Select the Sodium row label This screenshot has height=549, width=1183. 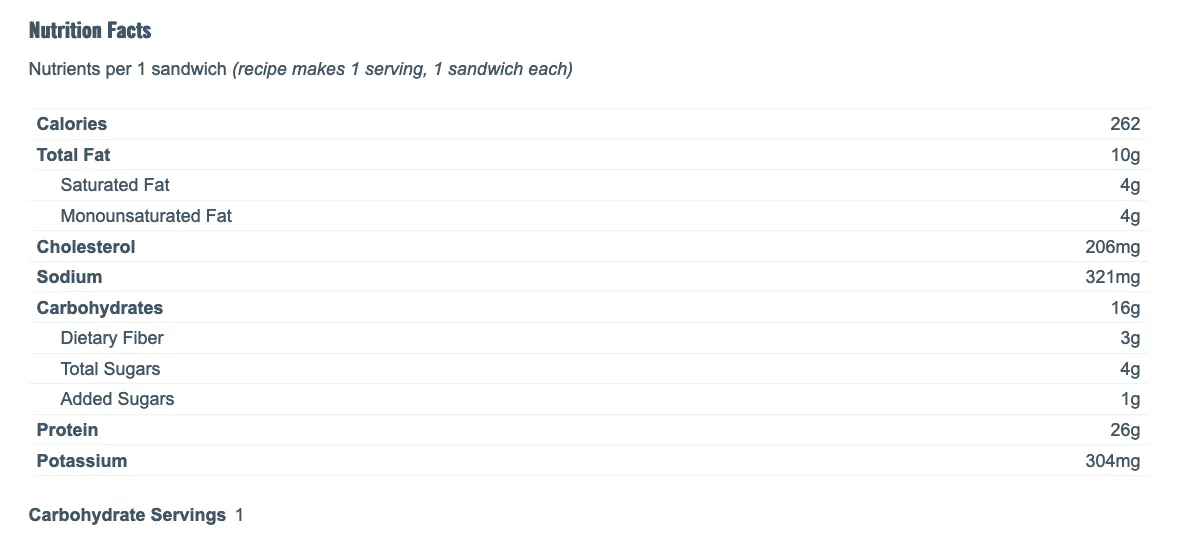(x=69, y=277)
